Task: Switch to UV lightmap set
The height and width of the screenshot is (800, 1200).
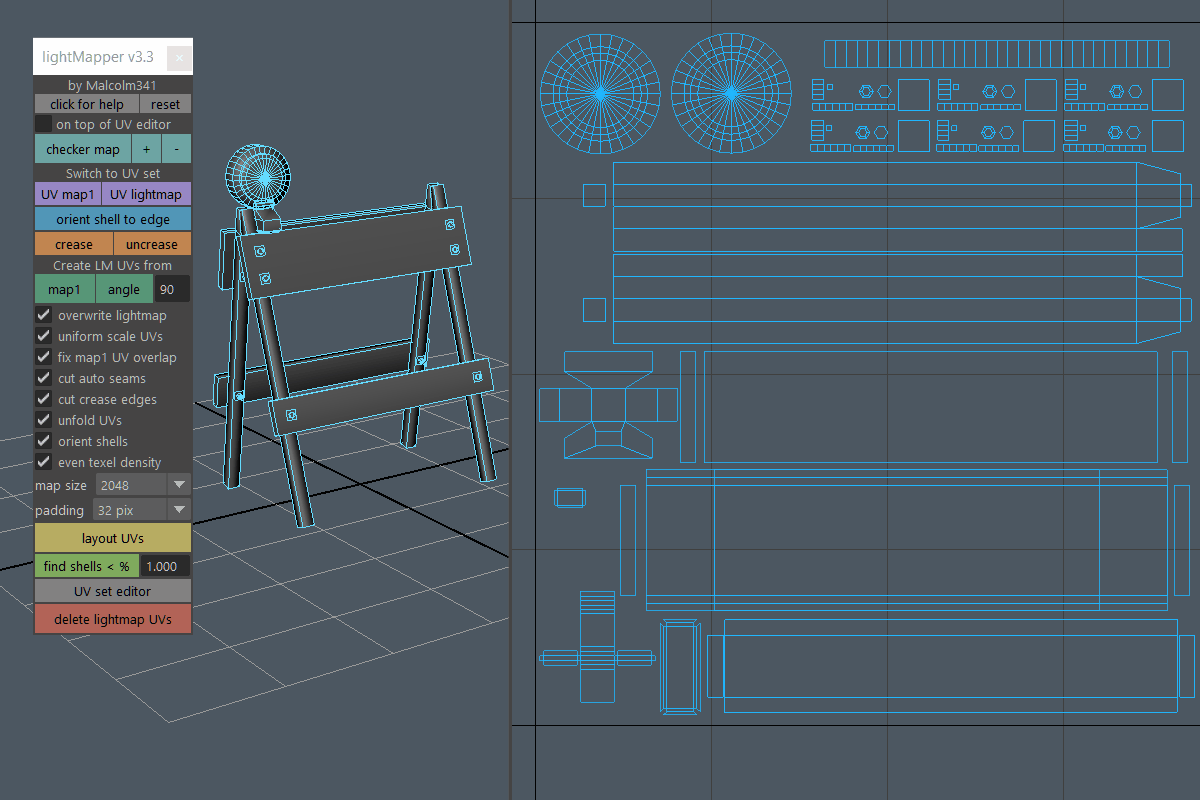Action: coord(146,194)
